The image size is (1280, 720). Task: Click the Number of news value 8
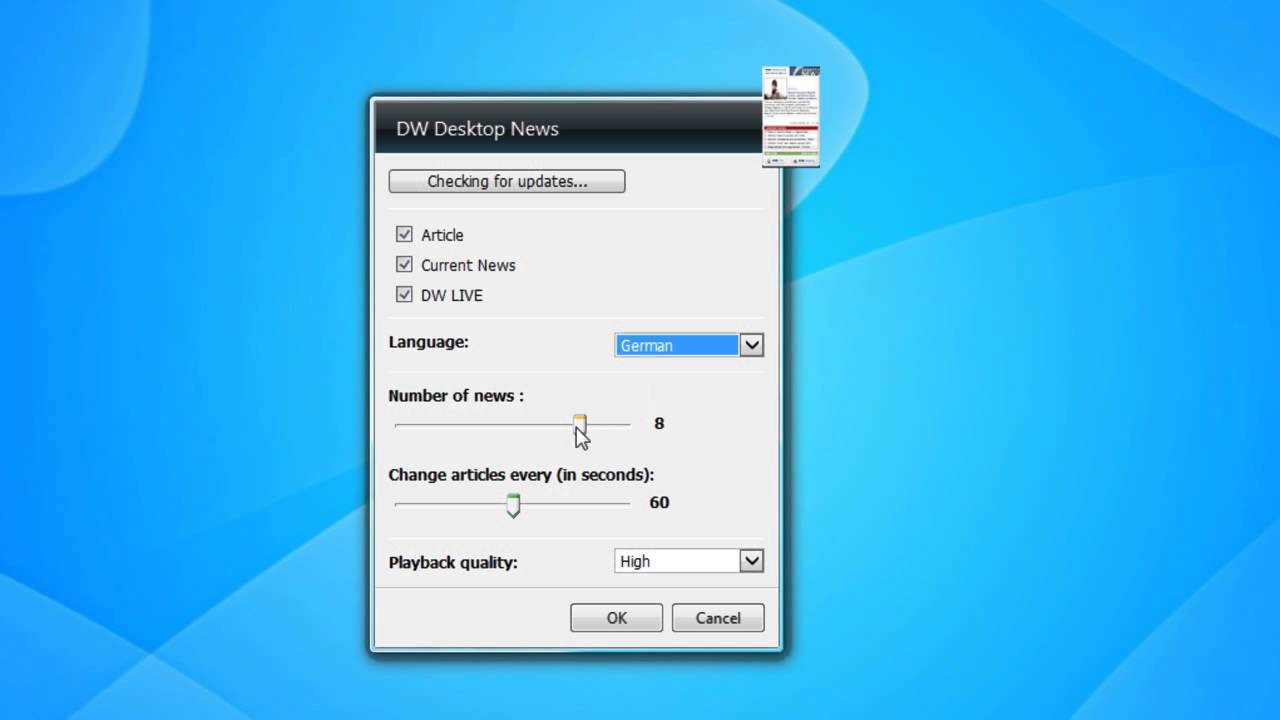click(x=659, y=423)
